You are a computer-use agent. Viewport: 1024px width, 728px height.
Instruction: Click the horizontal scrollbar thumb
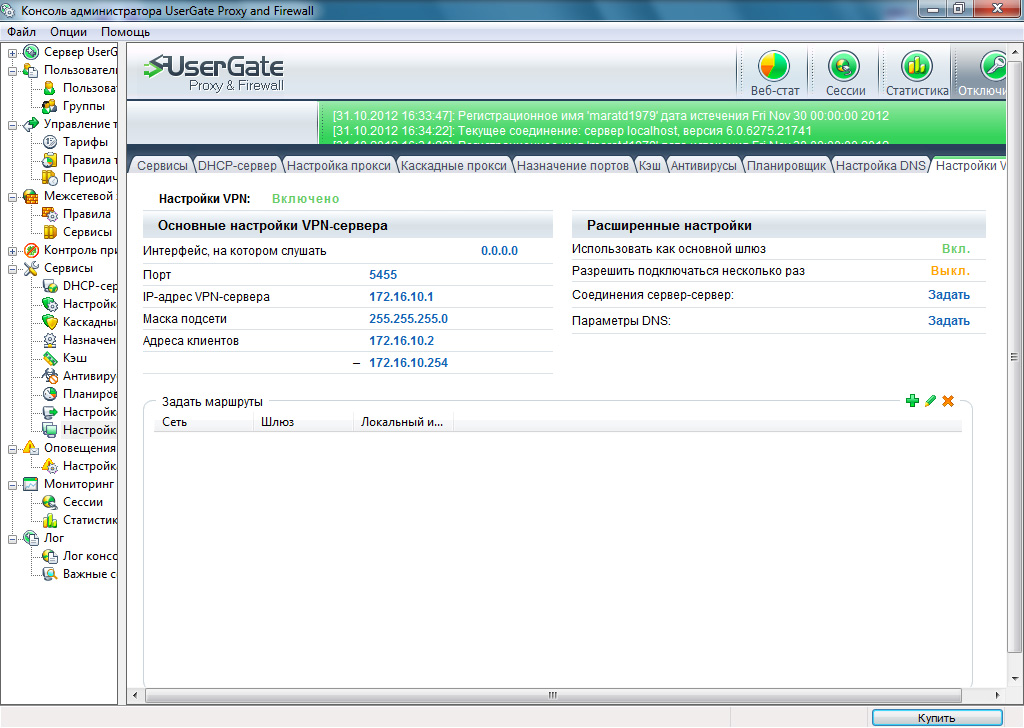click(553, 695)
